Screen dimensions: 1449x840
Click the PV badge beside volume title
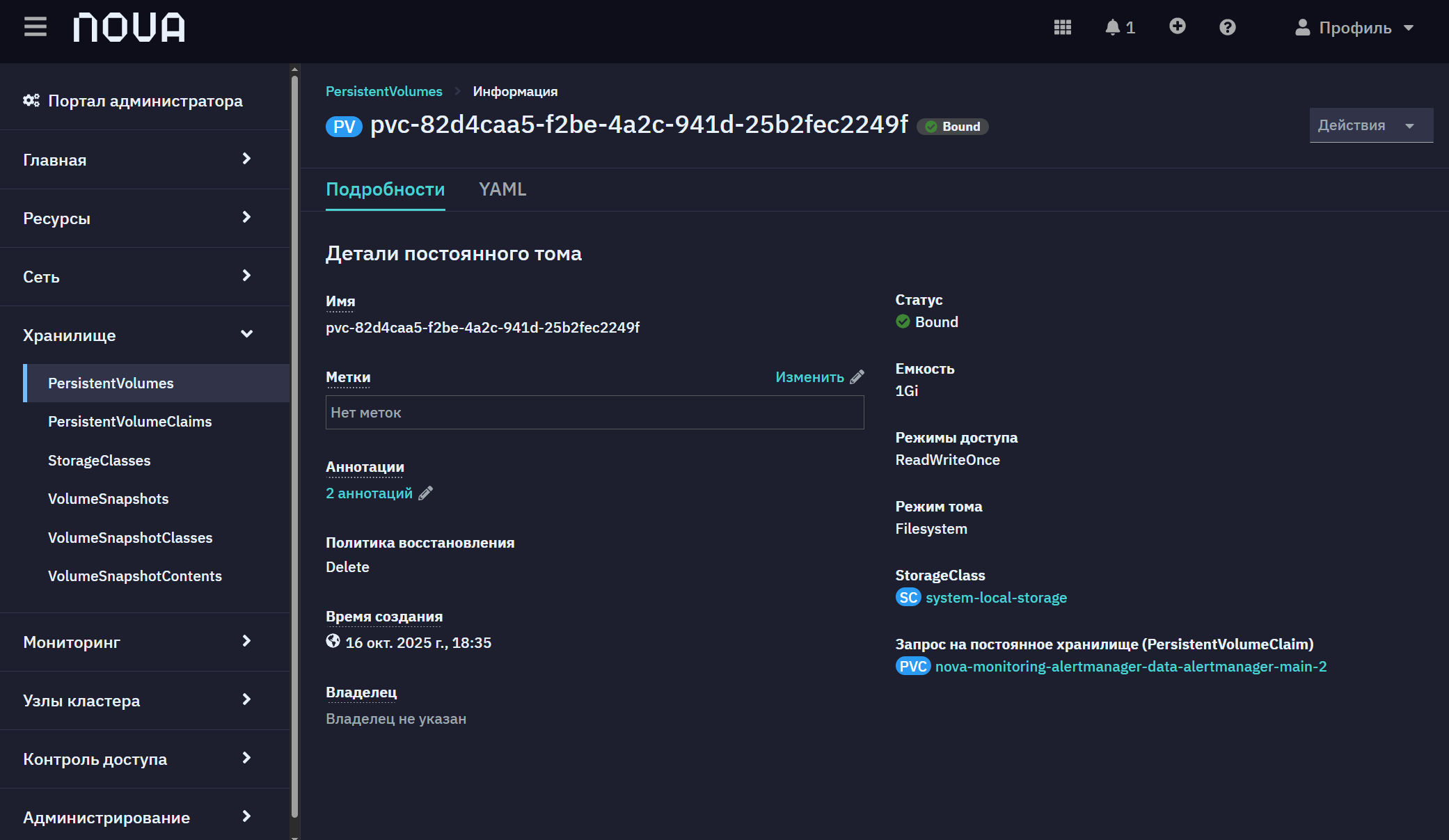(x=344, y=127)
